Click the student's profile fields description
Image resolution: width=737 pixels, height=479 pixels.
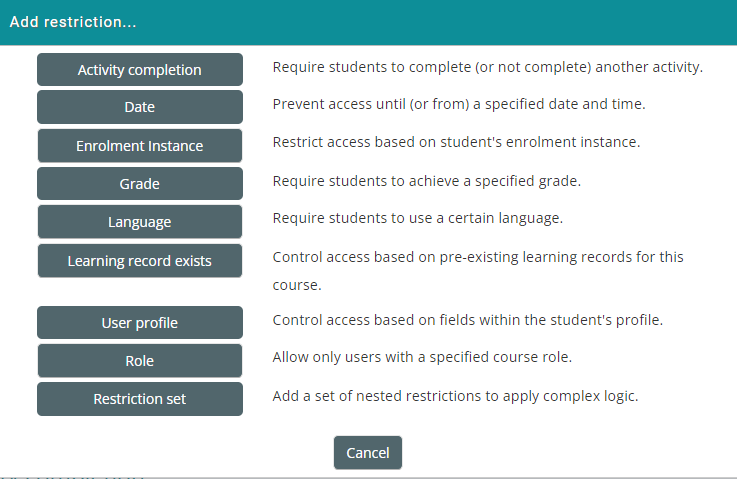tap(468, 320)
